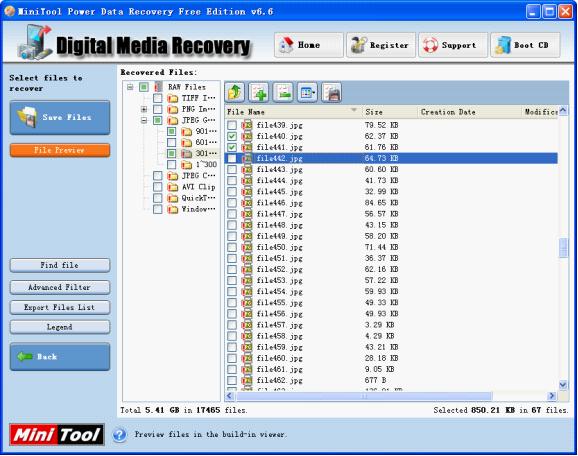Select the Window folder in tree

pos(198,209)
